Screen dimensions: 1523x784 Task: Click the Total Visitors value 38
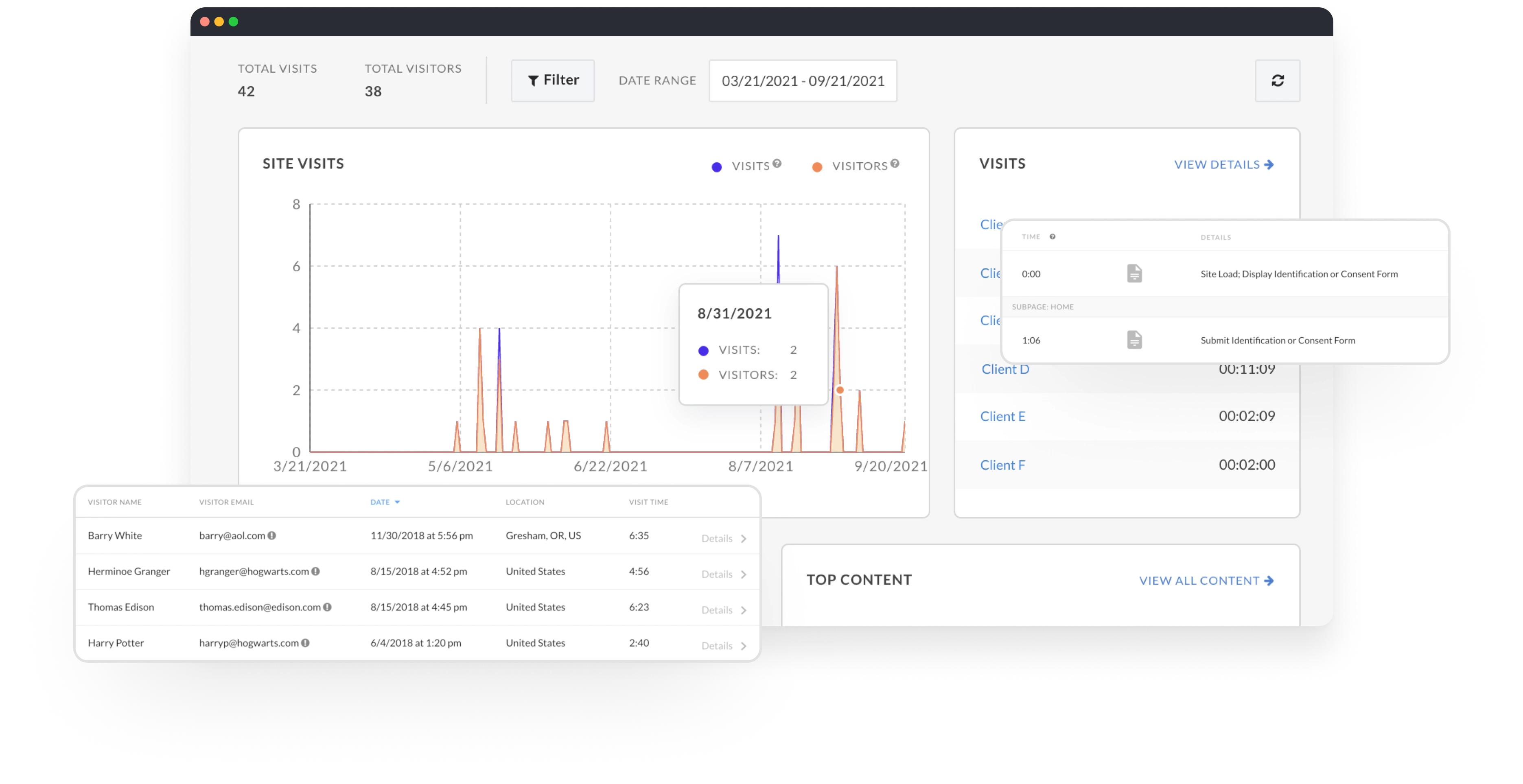coord(372,91)
